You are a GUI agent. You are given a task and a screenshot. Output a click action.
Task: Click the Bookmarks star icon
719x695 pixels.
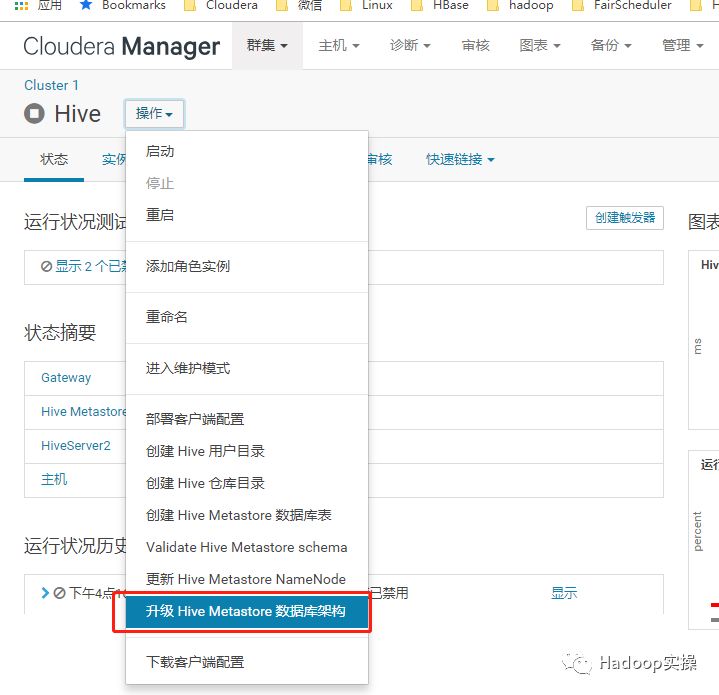[86, 5]
